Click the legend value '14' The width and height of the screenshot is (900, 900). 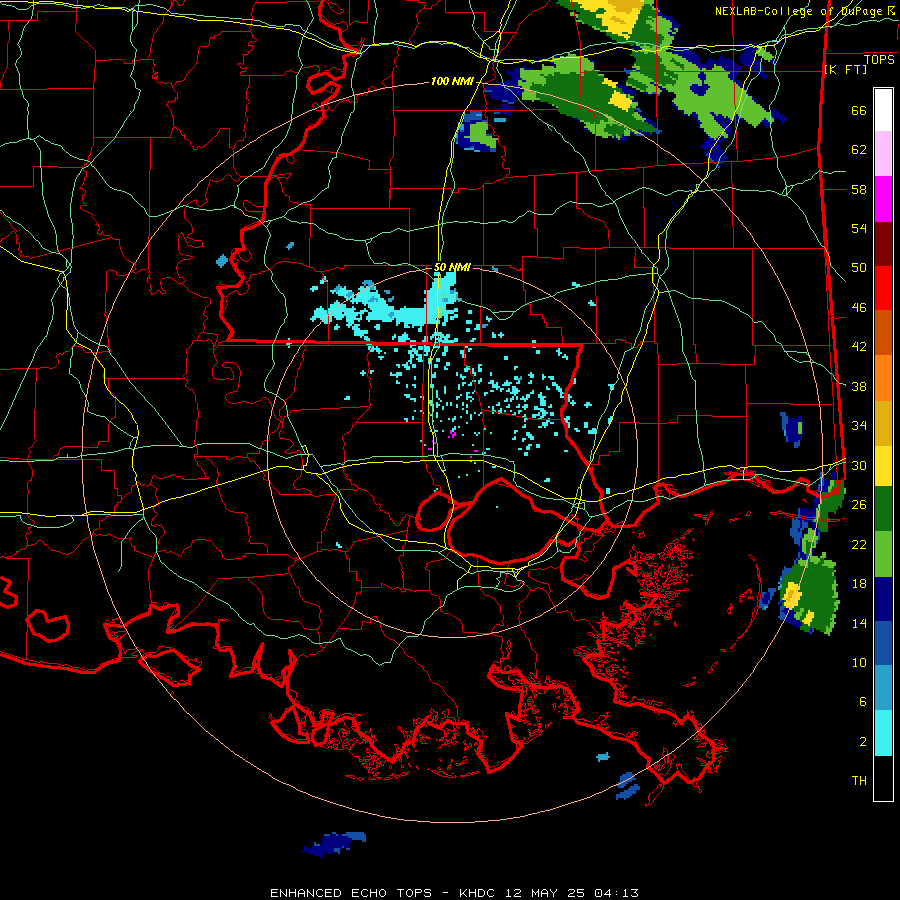pos(859,623)
